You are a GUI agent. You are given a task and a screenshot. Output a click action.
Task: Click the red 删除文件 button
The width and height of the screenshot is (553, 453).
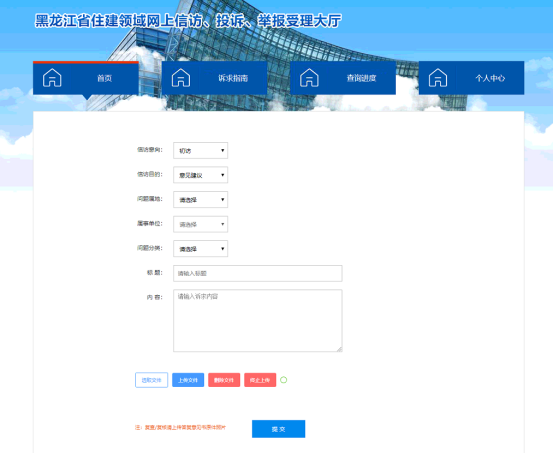(224, 380)
